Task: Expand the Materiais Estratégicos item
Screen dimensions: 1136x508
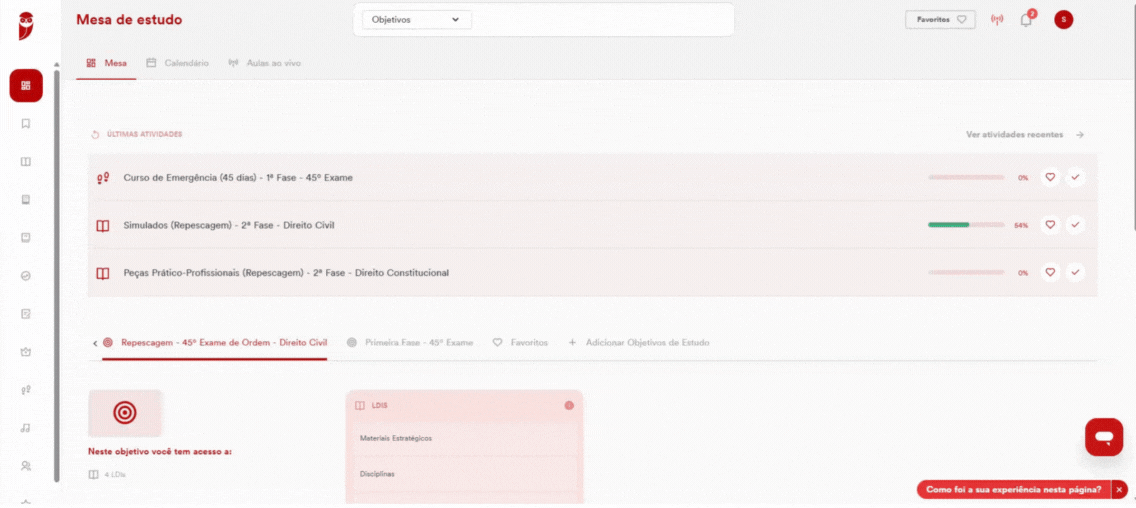Action: click(x=464, y=438)
